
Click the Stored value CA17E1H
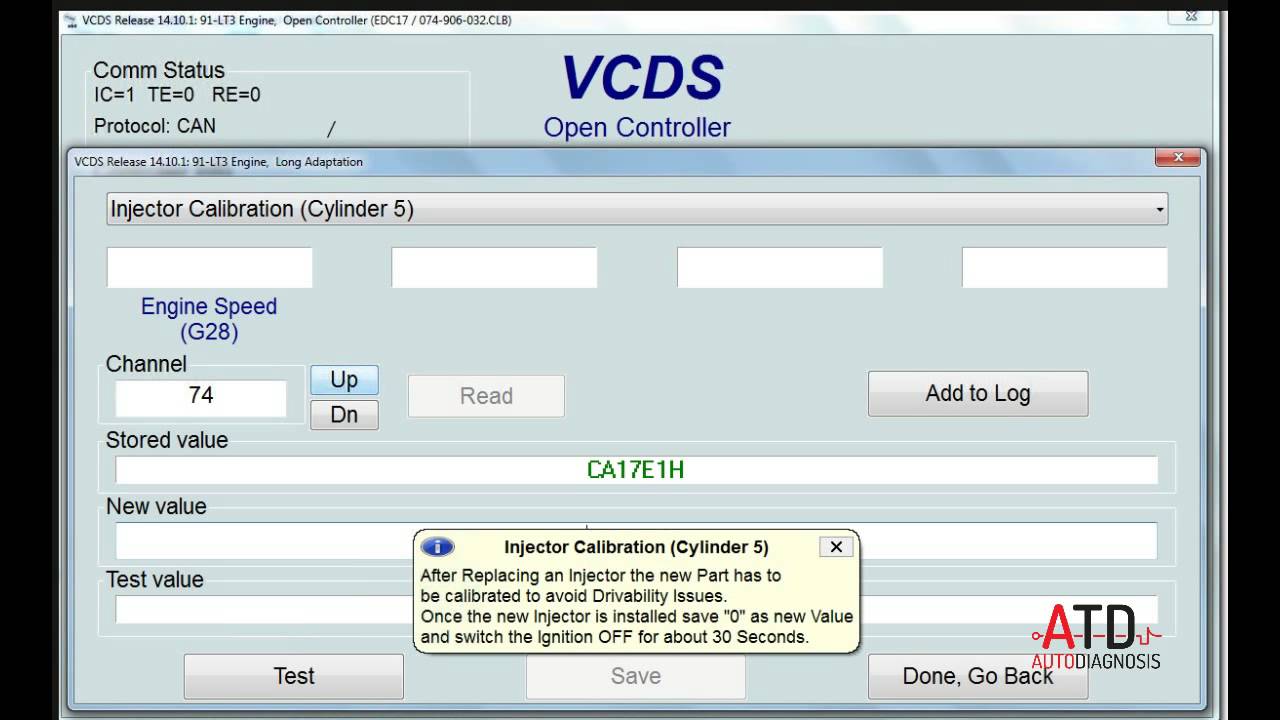(636, 470)
